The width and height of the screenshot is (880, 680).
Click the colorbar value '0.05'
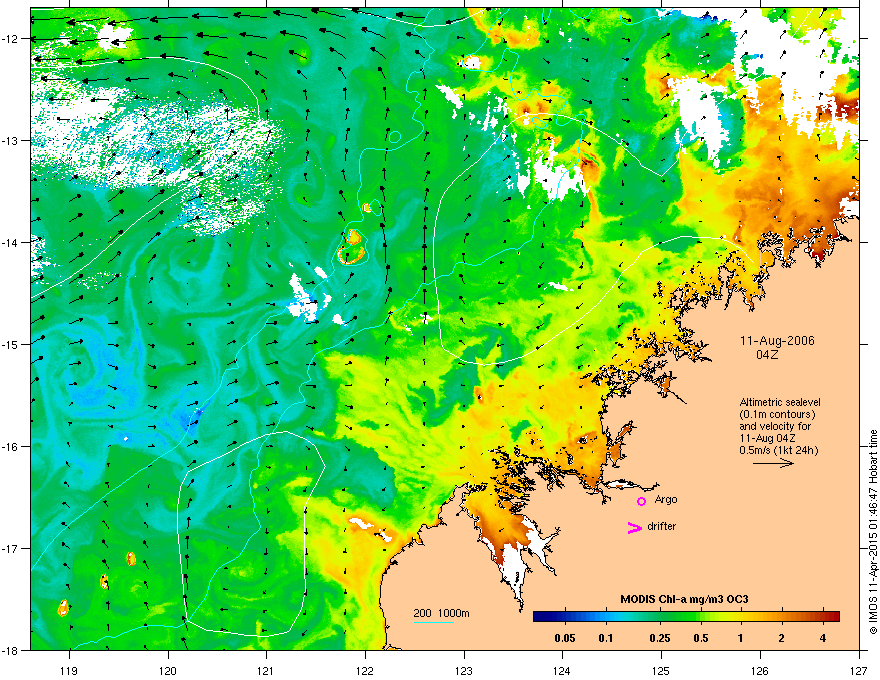click(565, 638)
